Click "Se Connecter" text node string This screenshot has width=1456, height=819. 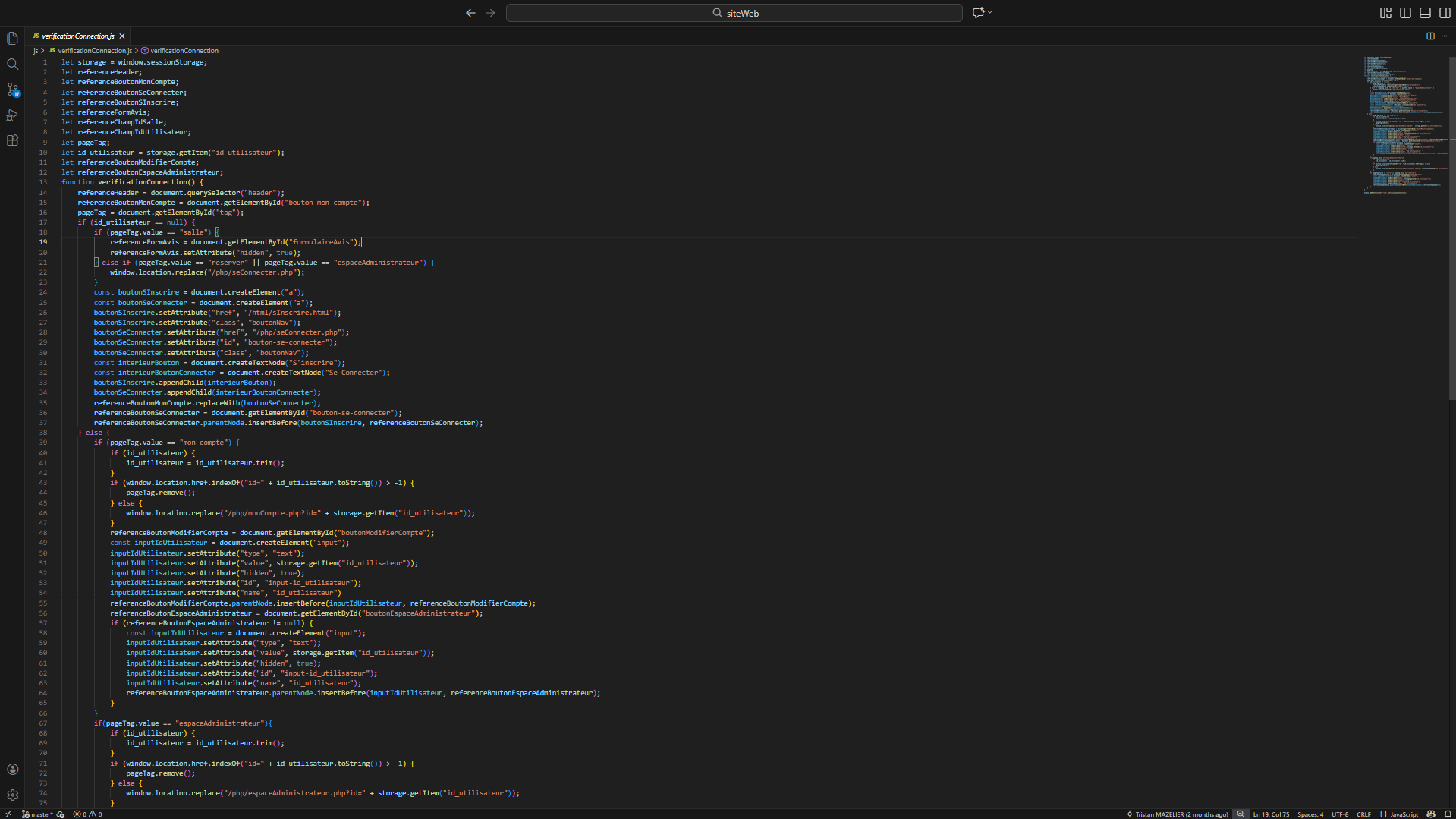[x=352, y=373]
